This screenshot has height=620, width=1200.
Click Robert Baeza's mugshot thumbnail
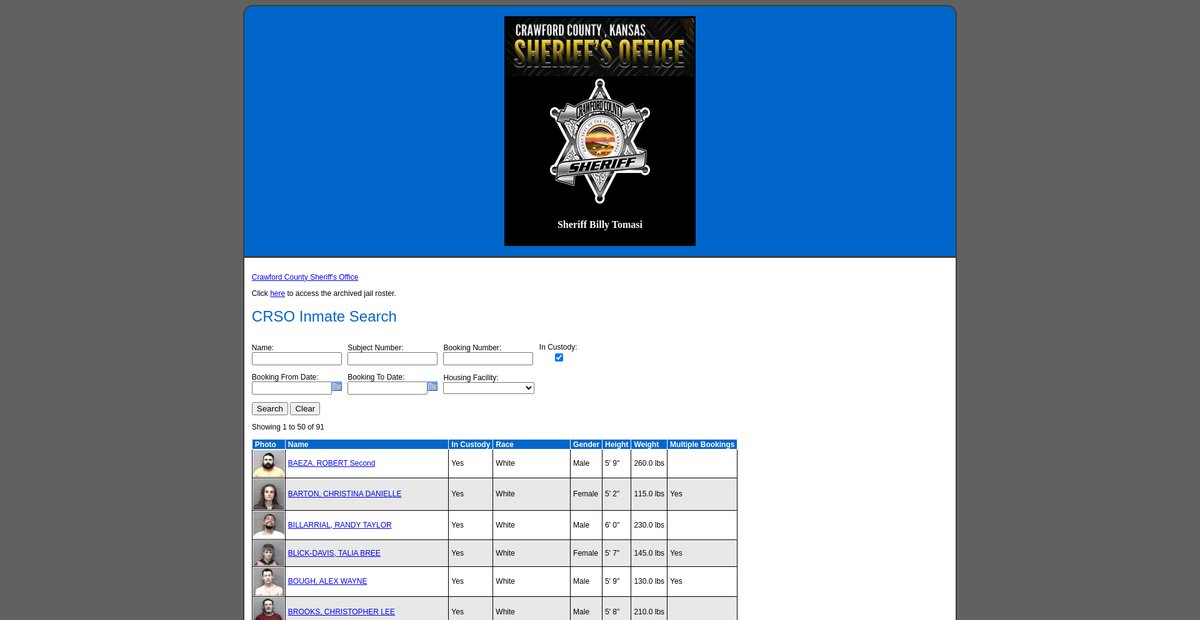(x=269, y=464)
